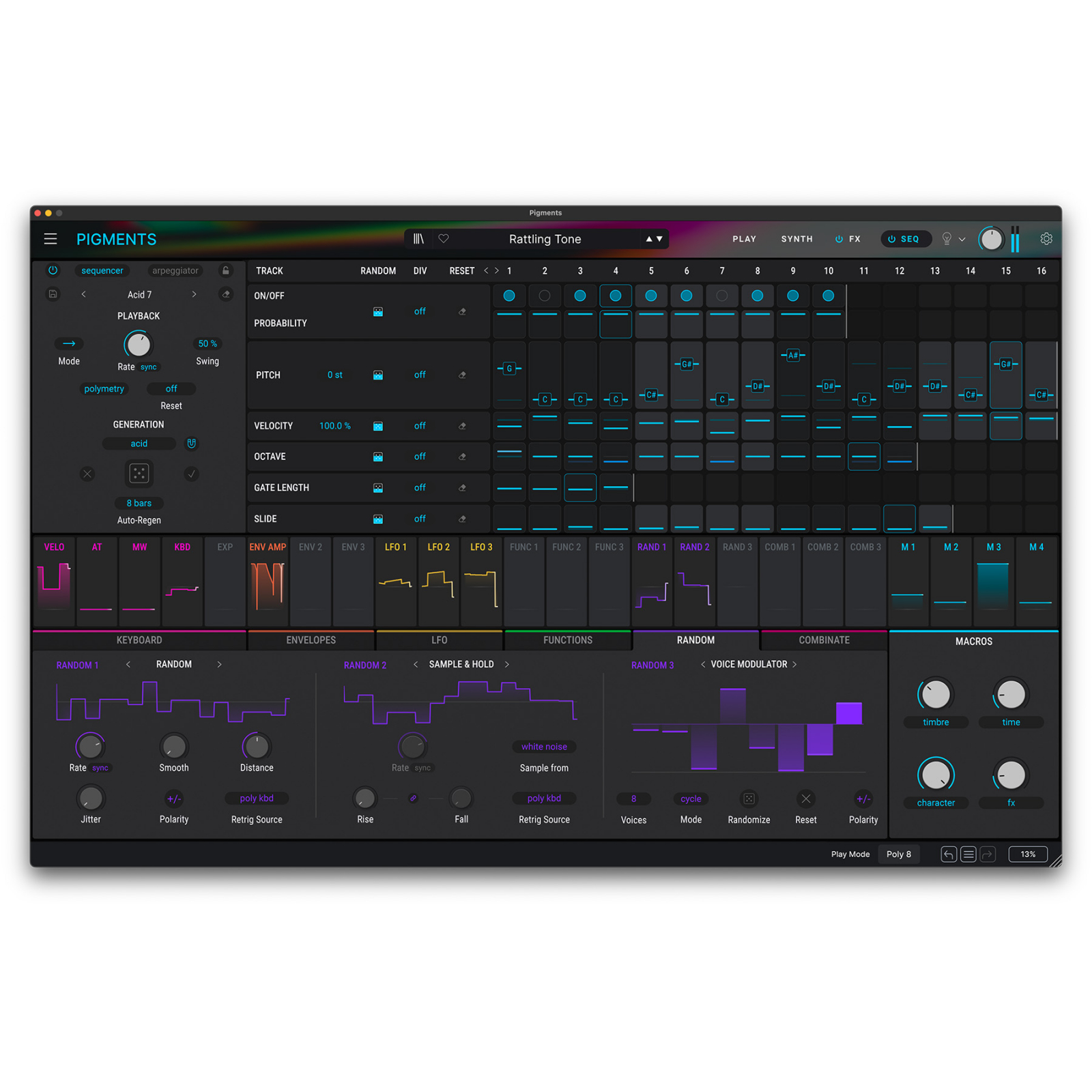Select next preset with down arrow
The width and height of the screenshot is (1092, 1092).
659,239
